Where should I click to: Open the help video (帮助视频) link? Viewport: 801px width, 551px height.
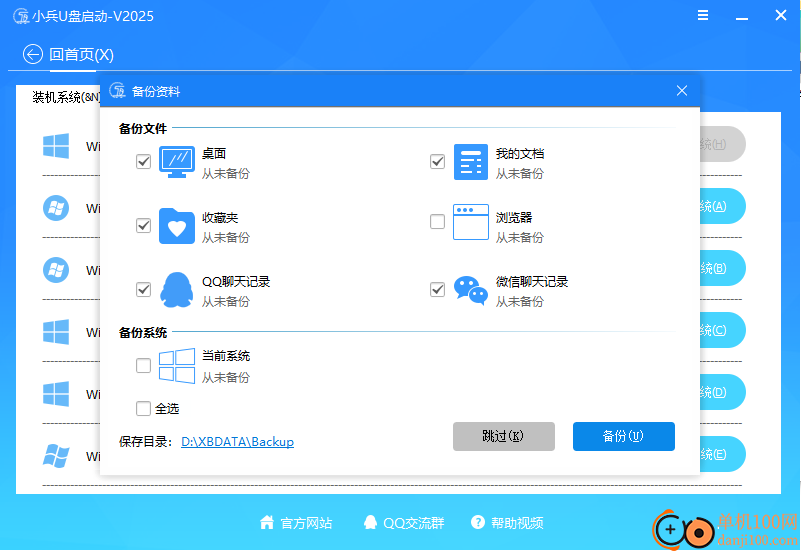(517, 523)
